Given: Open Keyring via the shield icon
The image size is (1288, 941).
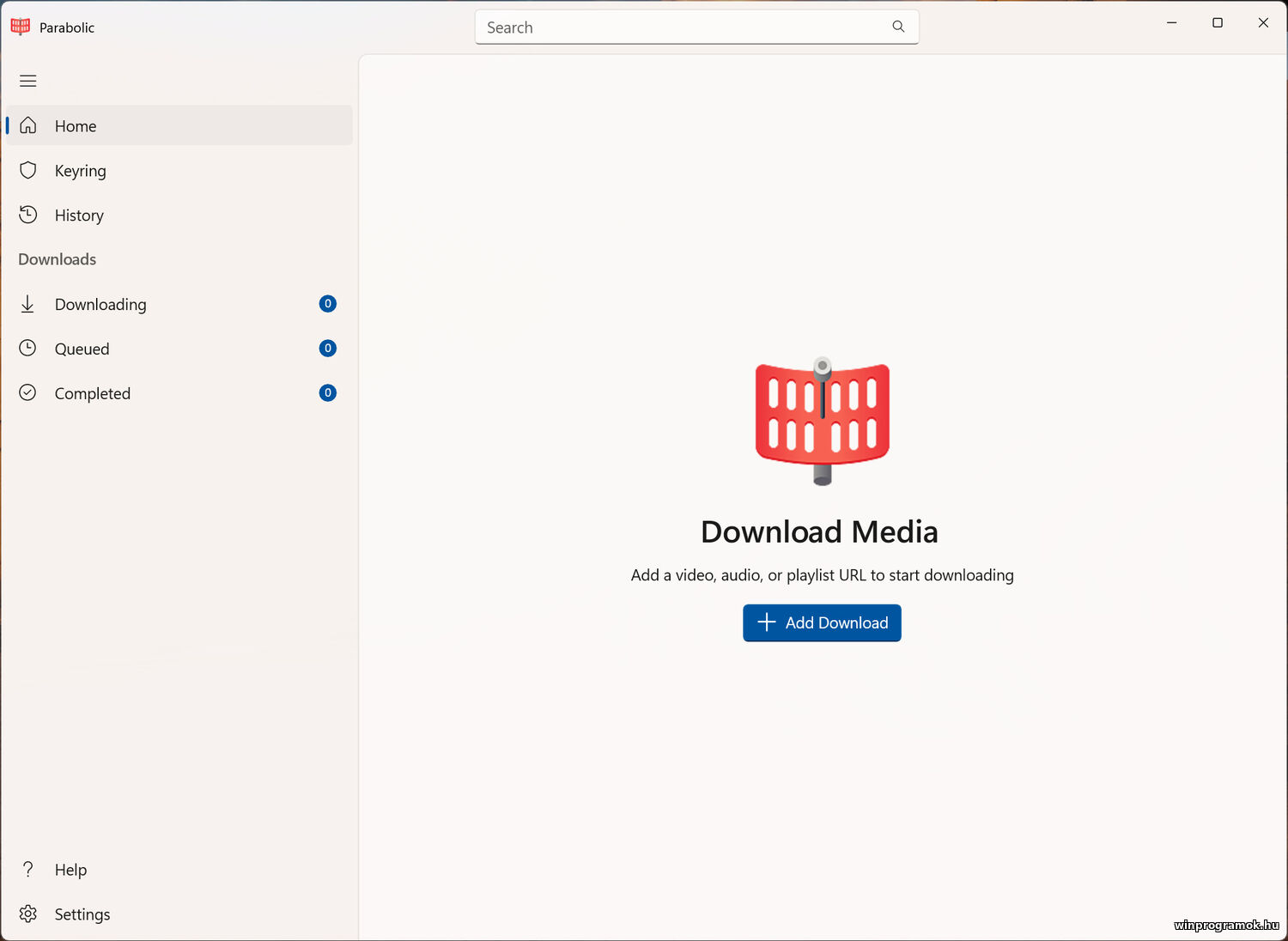Looking at the screenshot, I should pyautogui.click(x=28, y=170).
